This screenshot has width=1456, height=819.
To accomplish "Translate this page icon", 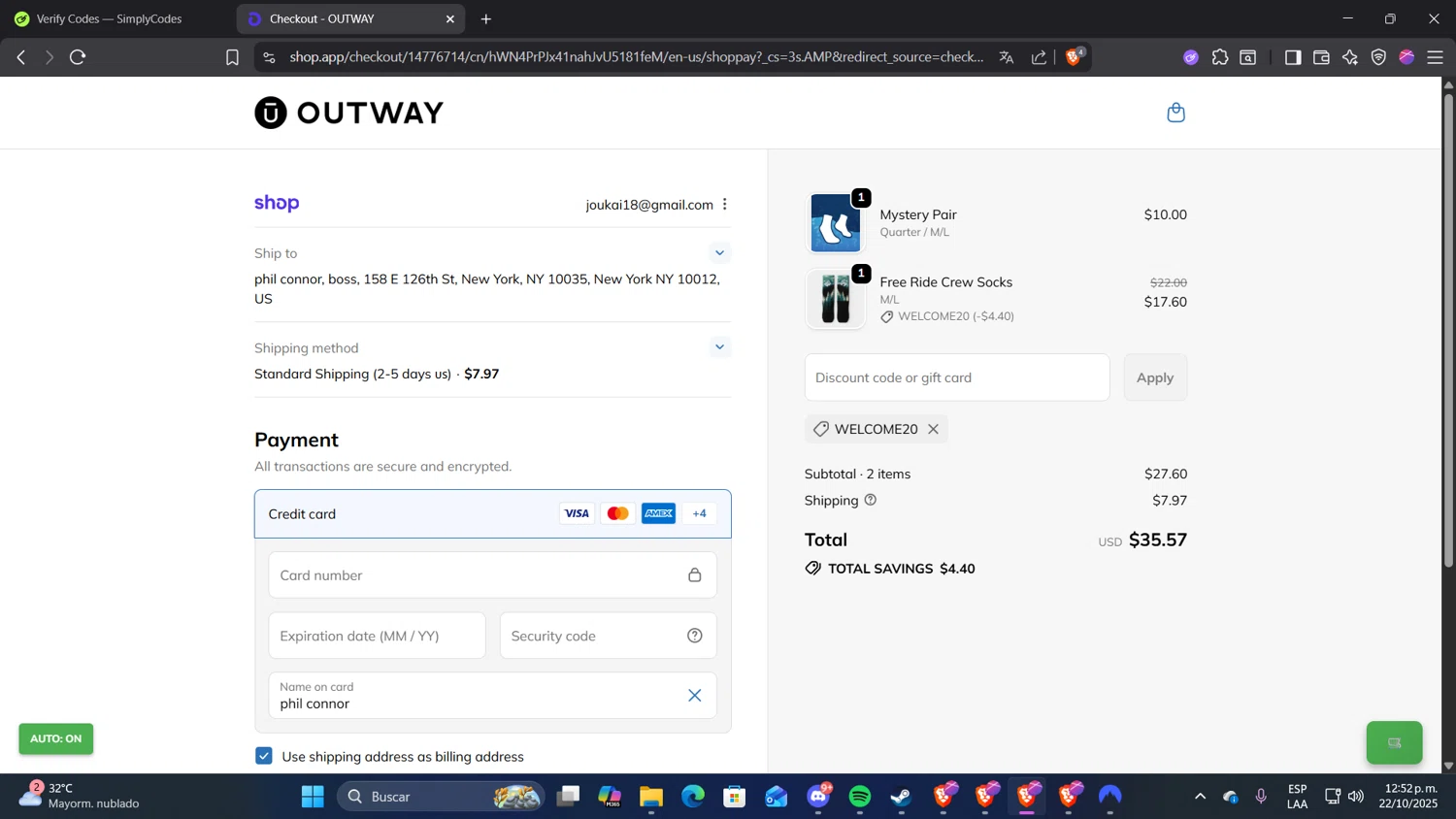I will (1007, 57).
